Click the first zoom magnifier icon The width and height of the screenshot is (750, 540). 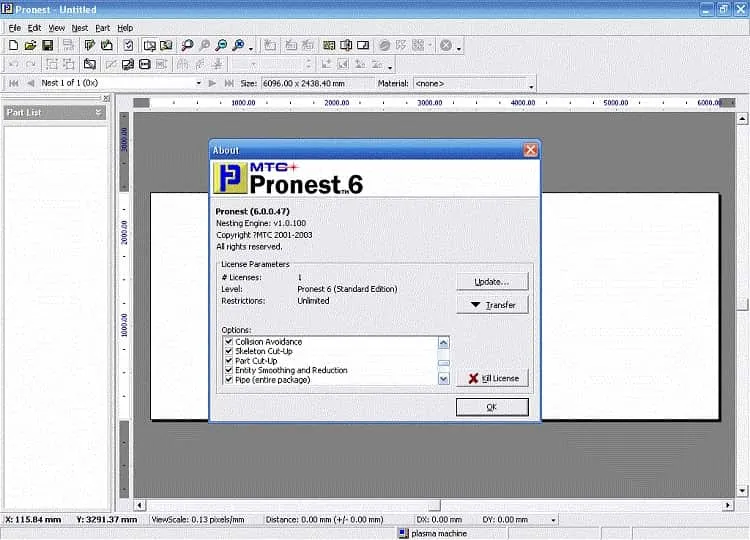coord(187,45)
